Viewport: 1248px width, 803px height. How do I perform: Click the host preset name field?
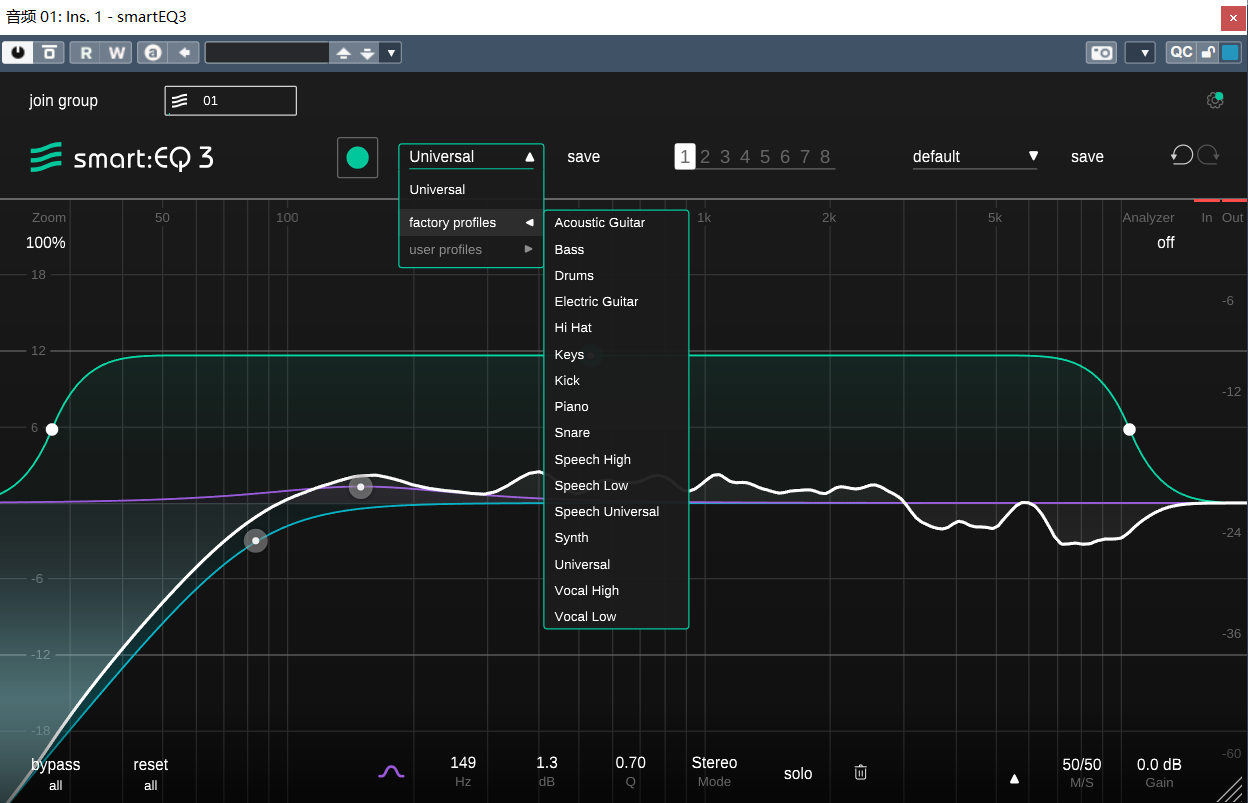[267, 53]
